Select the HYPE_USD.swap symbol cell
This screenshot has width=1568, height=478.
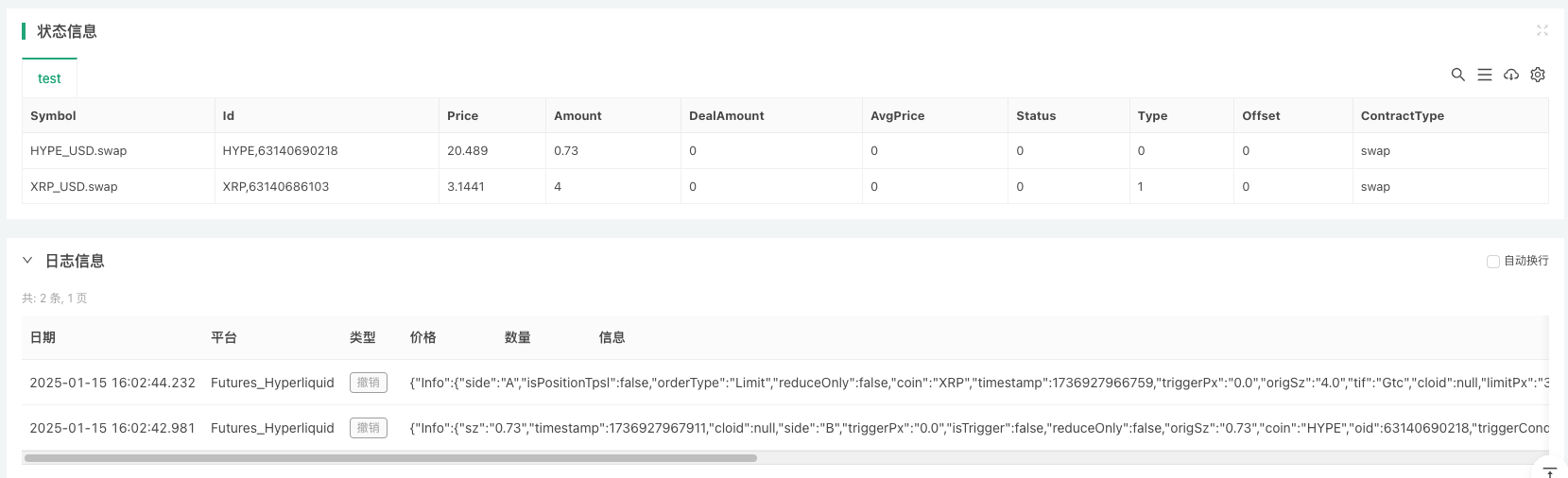(x=78, y=151)
